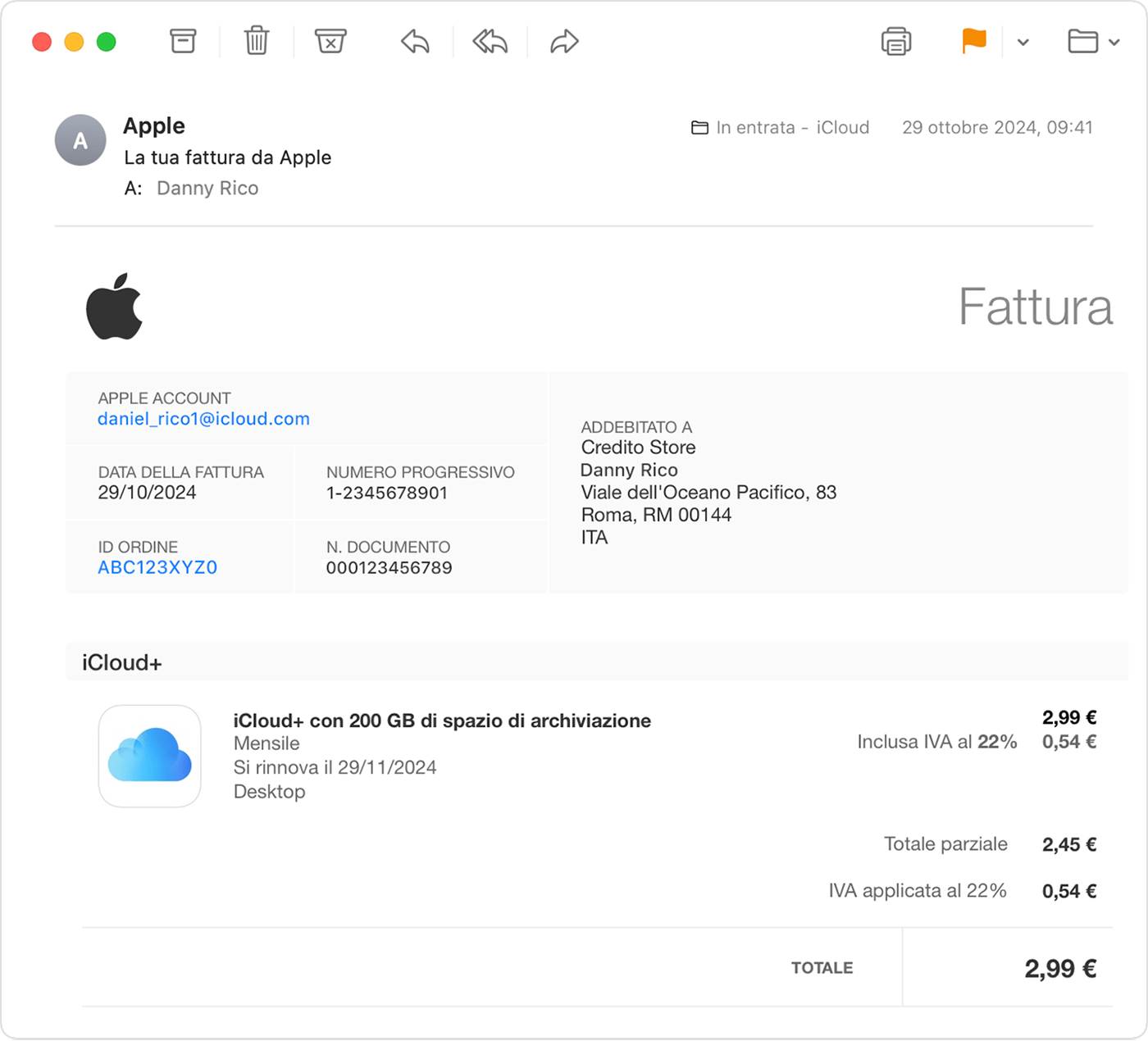Flag the email with the orange flag
1148x1041 pixels.
[973, 41]
